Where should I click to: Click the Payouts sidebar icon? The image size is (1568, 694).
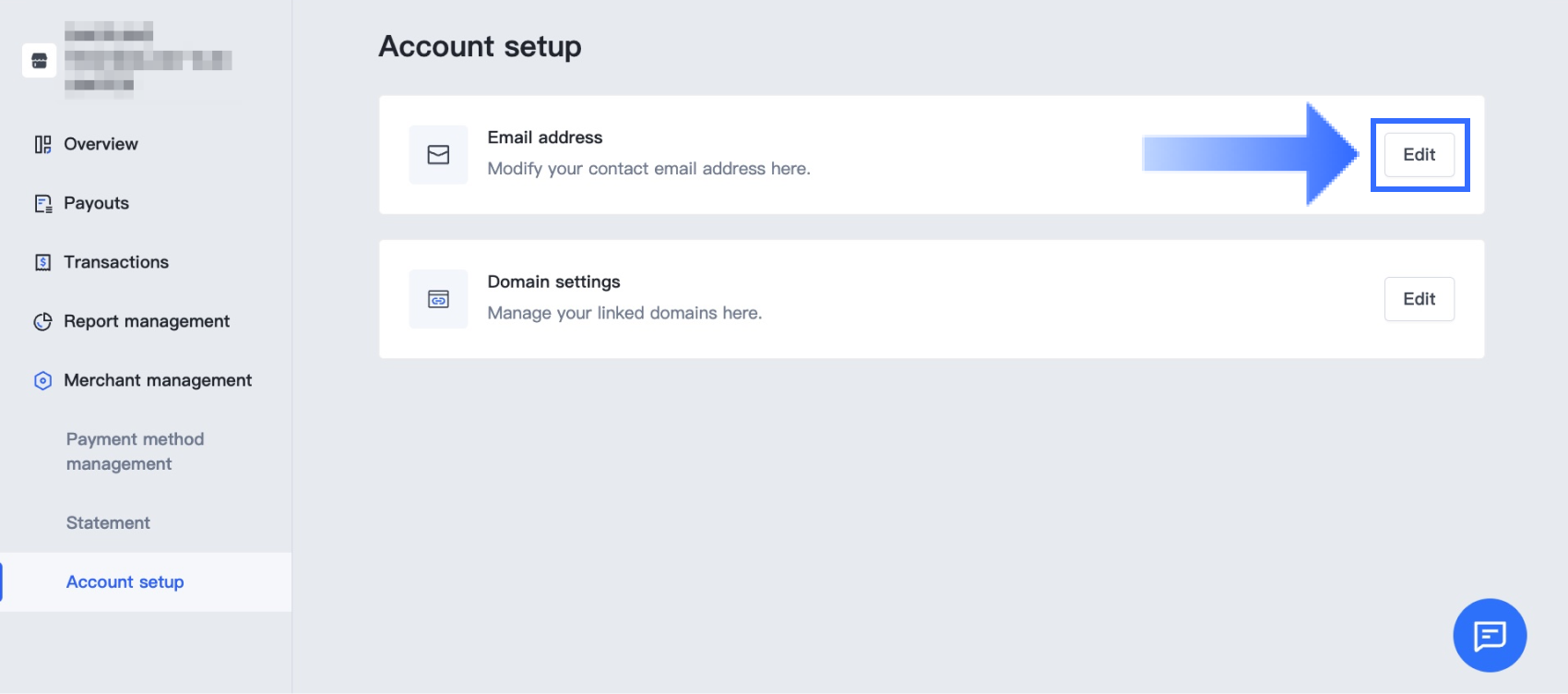42,203
